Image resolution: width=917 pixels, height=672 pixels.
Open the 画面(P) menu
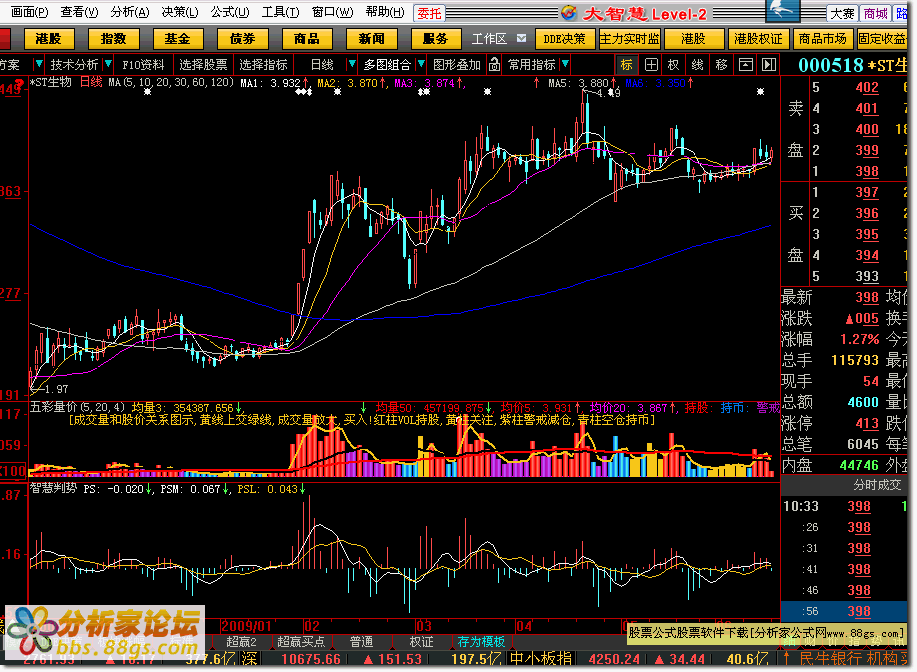click(x=29, y=12)
